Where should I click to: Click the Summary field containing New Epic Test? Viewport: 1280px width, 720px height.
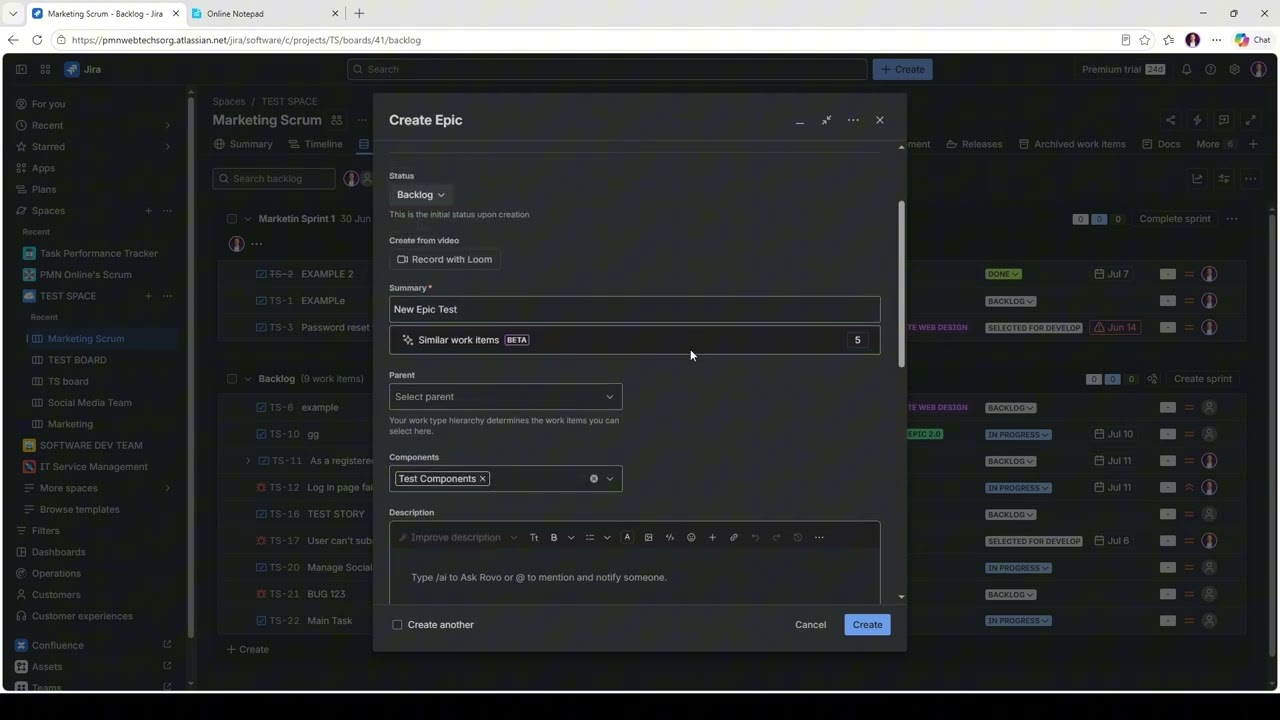(635, 309)
